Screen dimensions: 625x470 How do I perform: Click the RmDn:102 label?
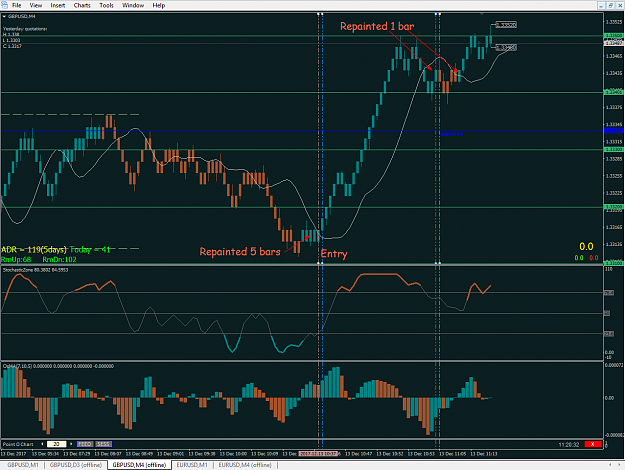coord(59,260)
